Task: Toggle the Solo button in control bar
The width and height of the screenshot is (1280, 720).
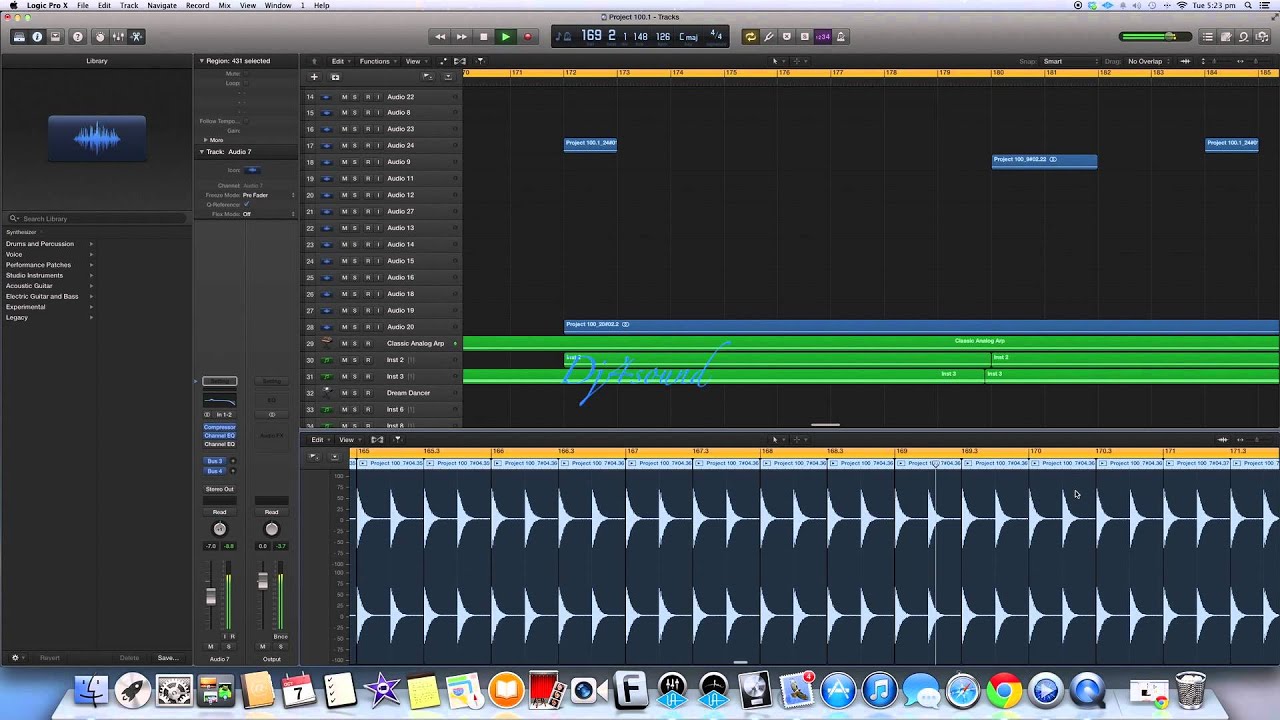Action: tap(804, 37)
